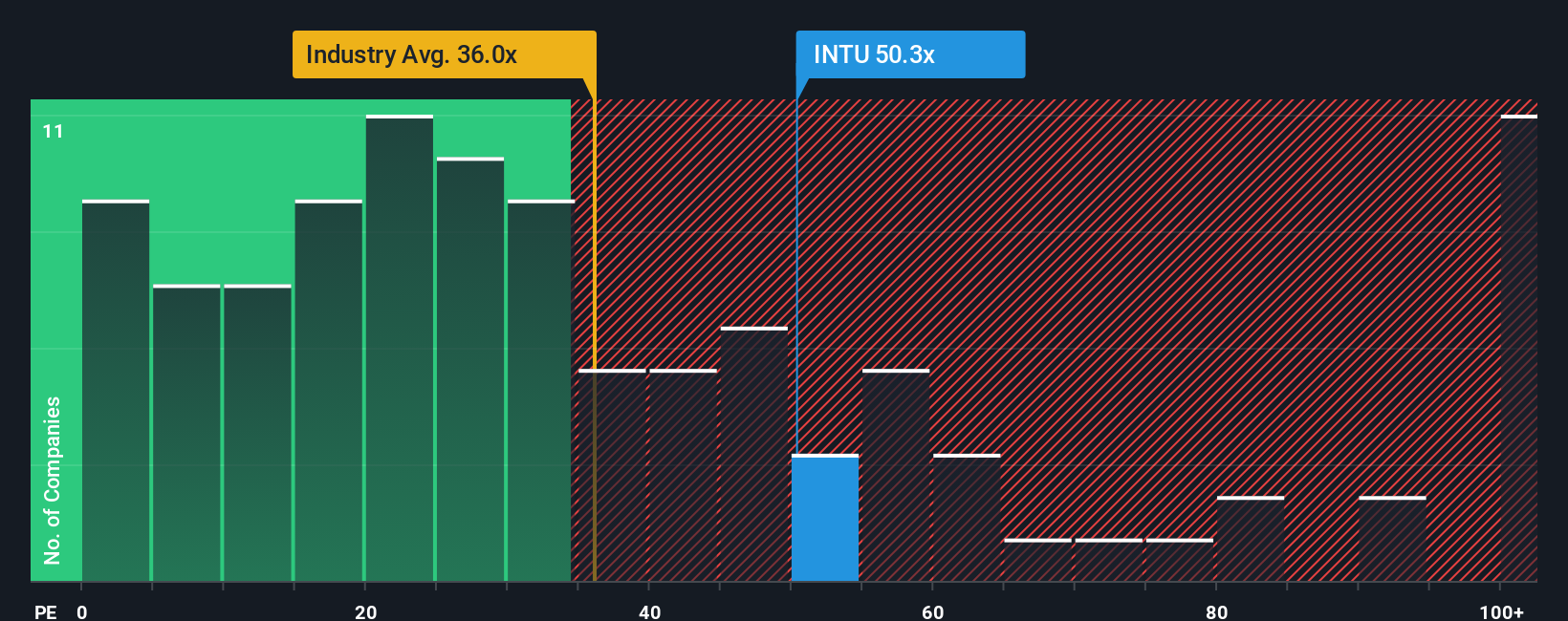Click the bar starting at PE 80

click(1251, 539)
